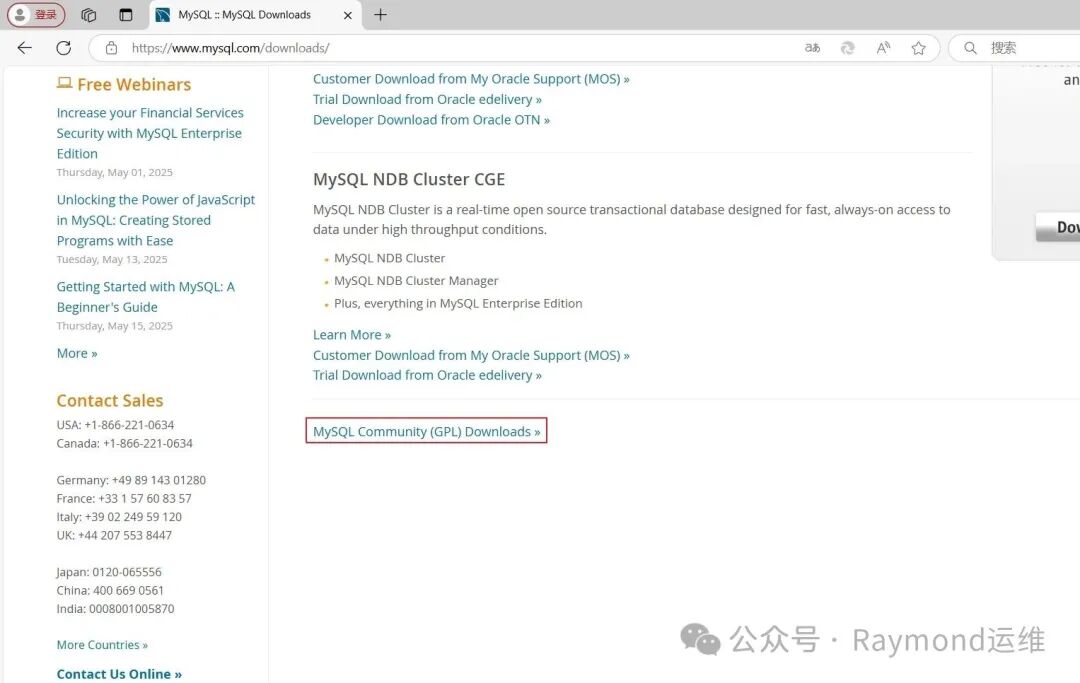
Task: Click the partially visible Download button
Action: click(x=1058, y=227)
